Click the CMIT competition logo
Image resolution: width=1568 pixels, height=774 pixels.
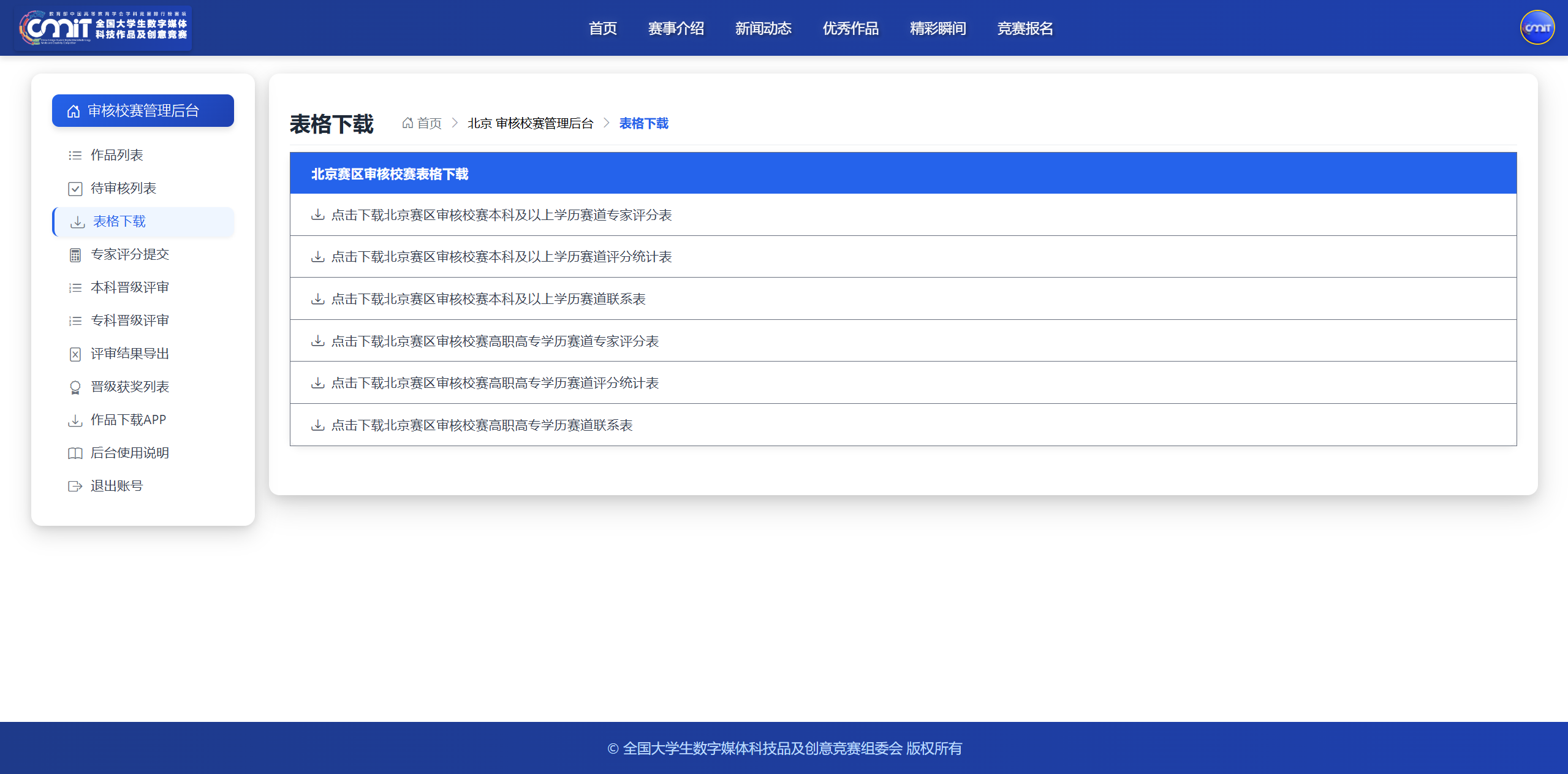pos(103,28)
